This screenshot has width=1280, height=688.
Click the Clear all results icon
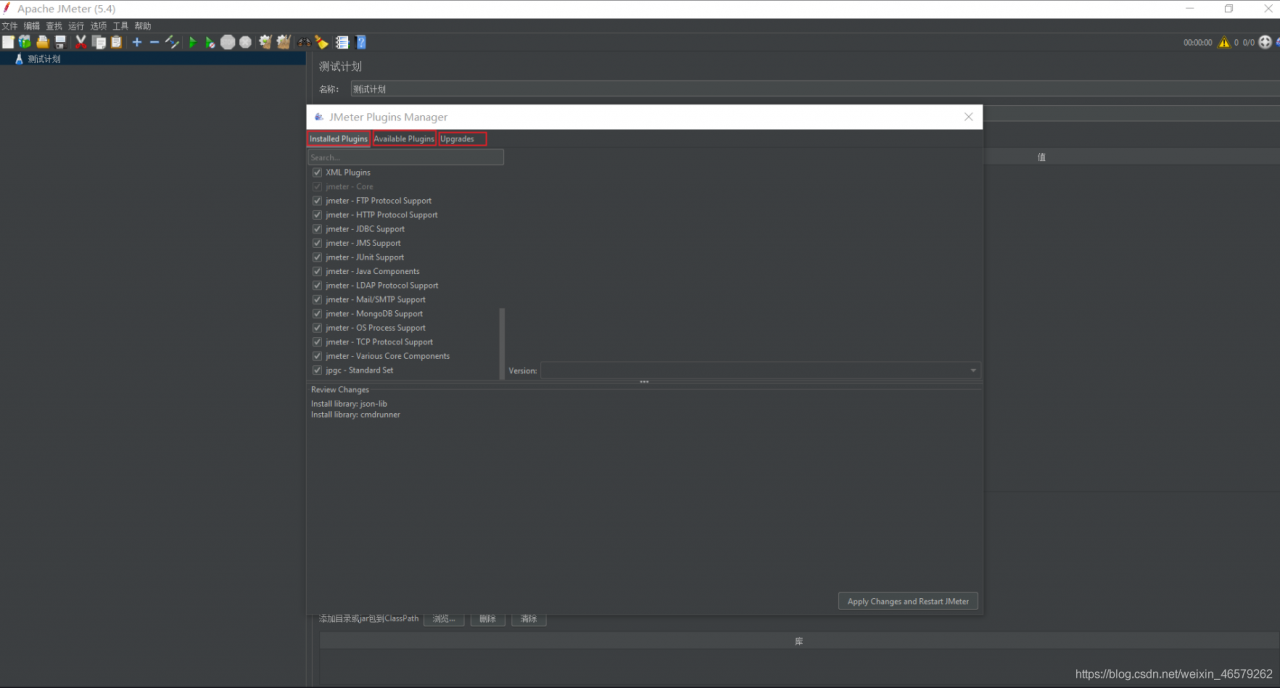283,42
